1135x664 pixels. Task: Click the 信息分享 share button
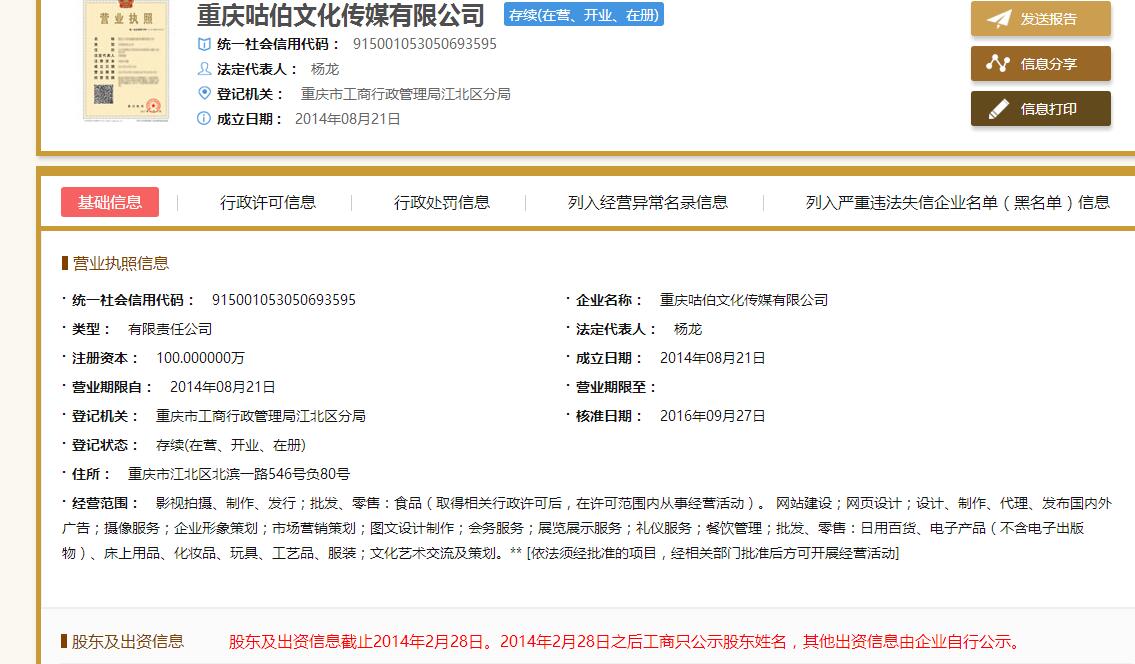[1040, 64]
